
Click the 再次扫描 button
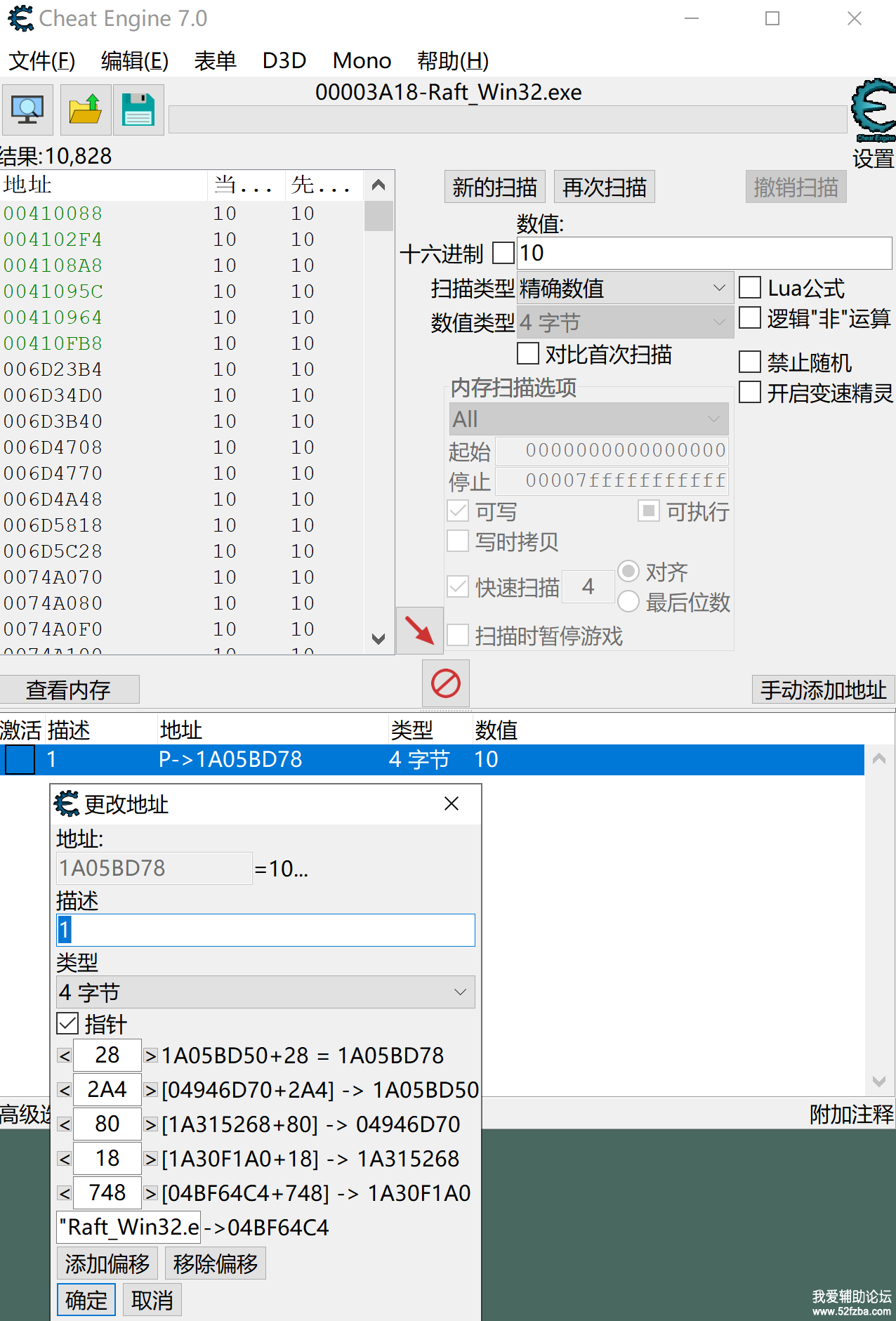pyautogui.click(x=605, y=187)
